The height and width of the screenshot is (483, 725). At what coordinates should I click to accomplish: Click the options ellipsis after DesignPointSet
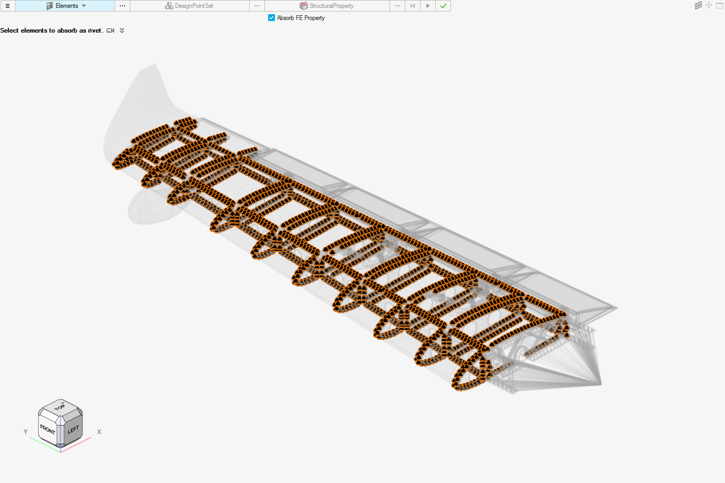[257, 6]
